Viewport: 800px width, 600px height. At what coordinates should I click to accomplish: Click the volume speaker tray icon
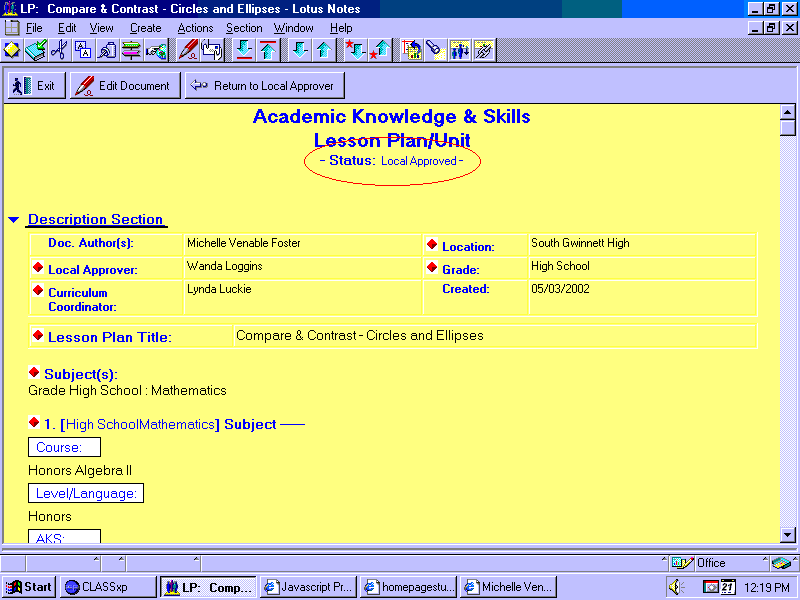pyautogui.click(x=676, y=587)
